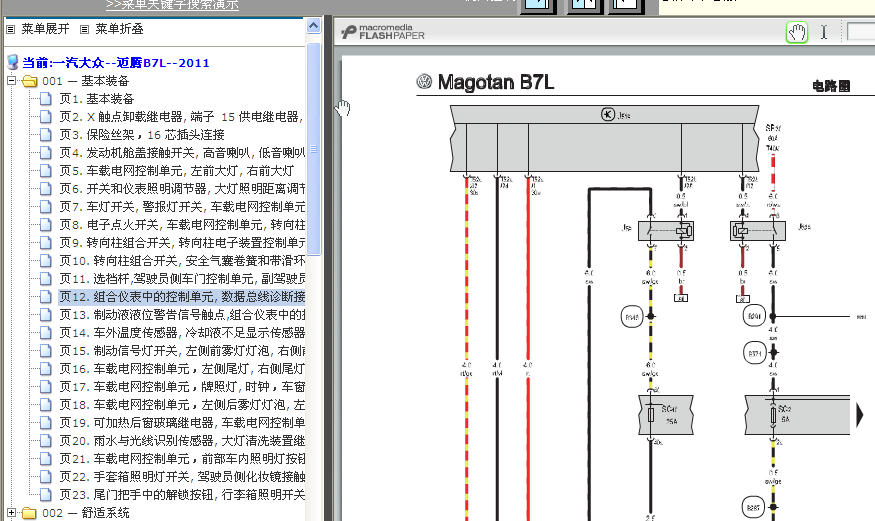Image resolution: width=875 pixels, height=521 pixels.
Task: Open 页1. 基本装备
Action: coord(97,99)
